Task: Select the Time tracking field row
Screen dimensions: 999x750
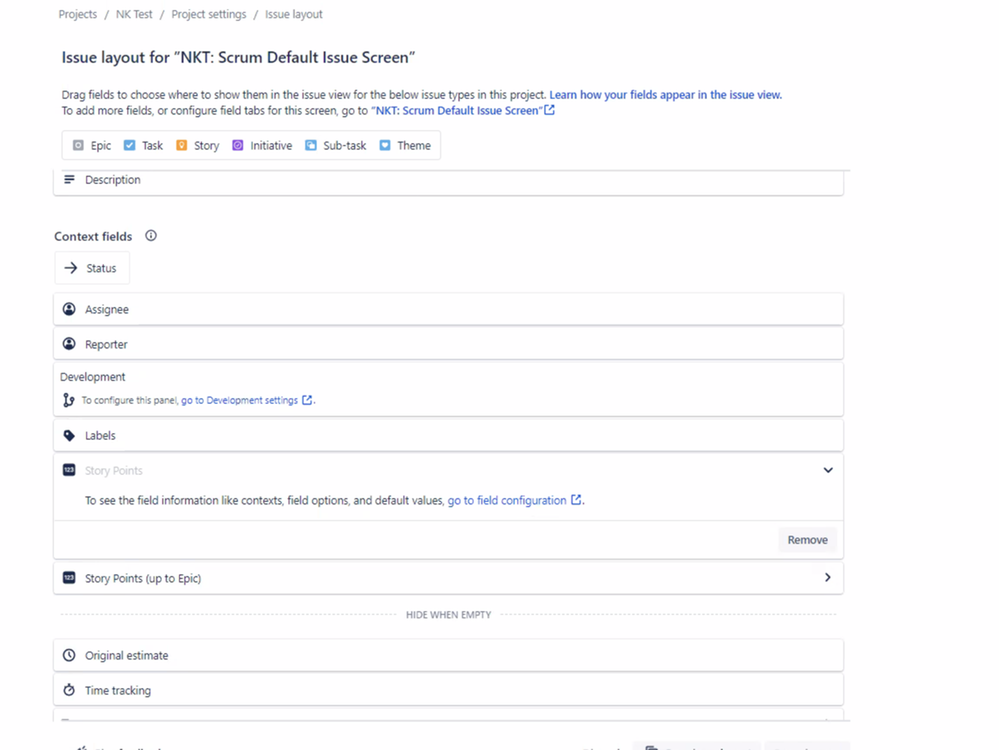Action: 449,690
